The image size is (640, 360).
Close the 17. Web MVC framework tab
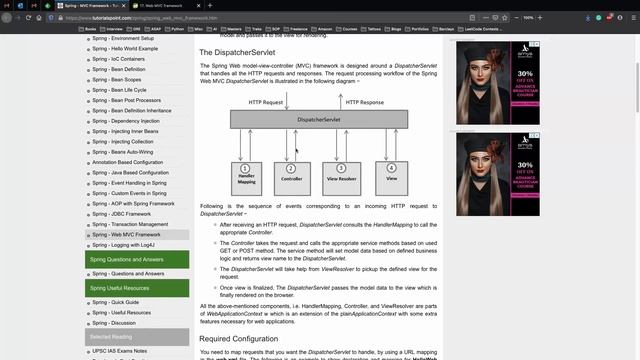click(x=198, y=6)
